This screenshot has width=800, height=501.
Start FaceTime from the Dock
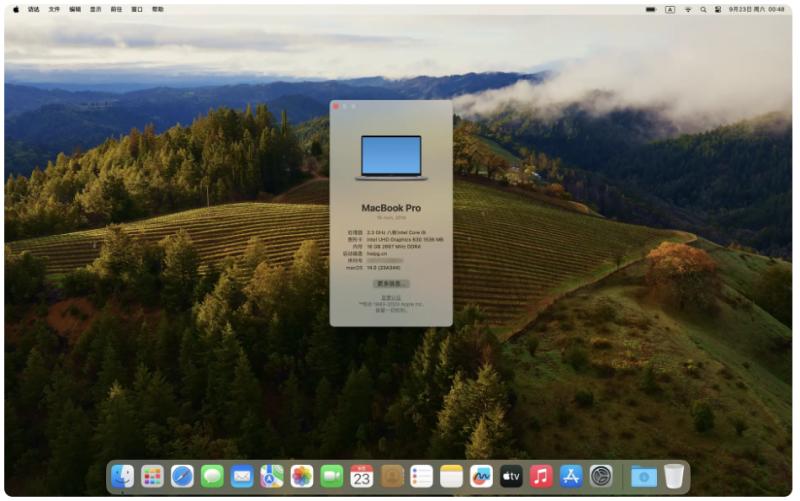tap(332, 477)
